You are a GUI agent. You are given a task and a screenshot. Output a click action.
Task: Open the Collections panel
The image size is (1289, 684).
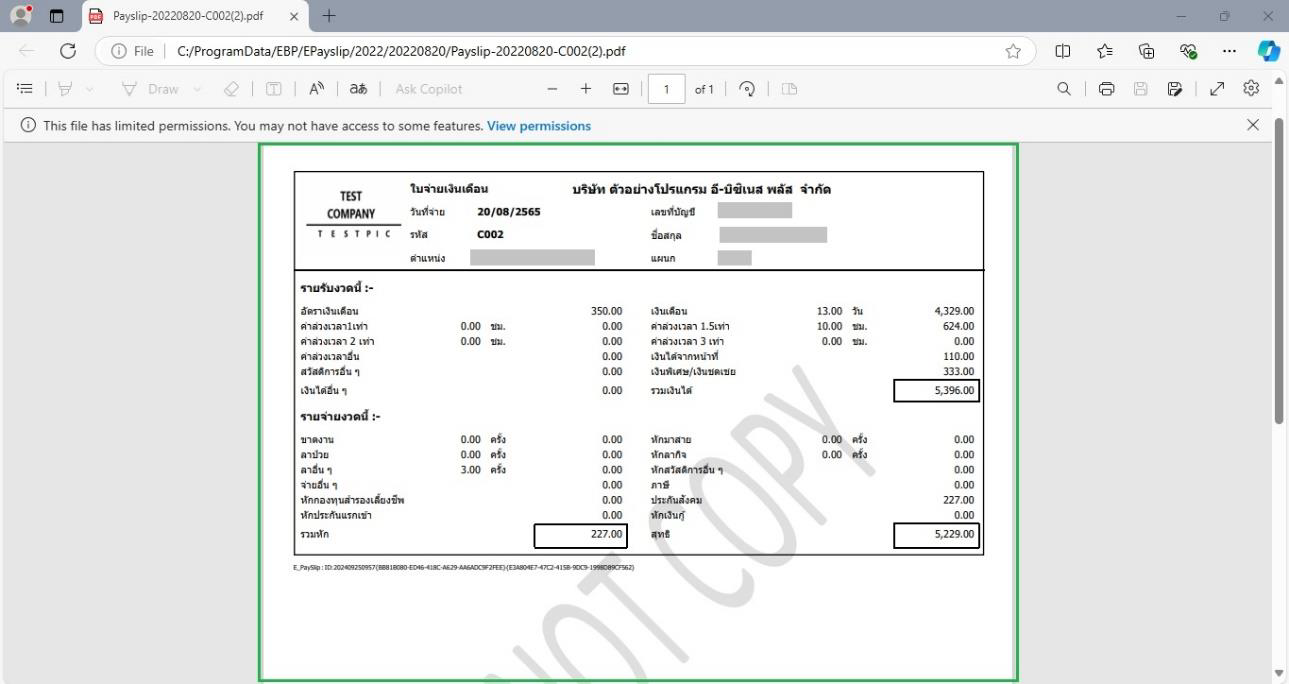(1146, 51)
